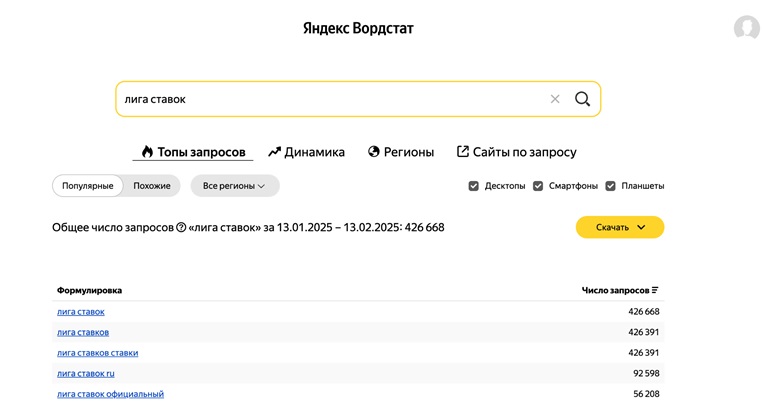Image resolution: width=762 pixels, height=404 pixels.
Task: Uncheck the Смартфоны checkbox
Action: pos(537,186)
